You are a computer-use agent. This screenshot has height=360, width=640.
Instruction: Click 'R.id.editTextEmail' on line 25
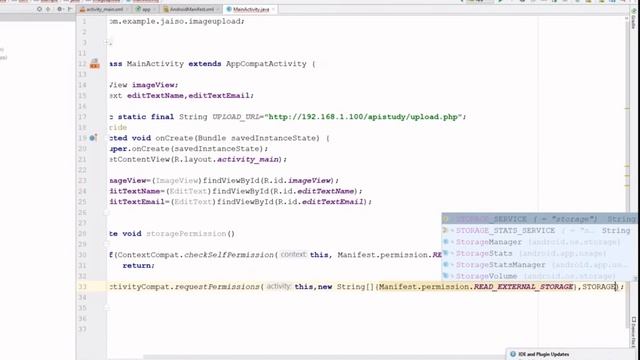coord(320,202)
